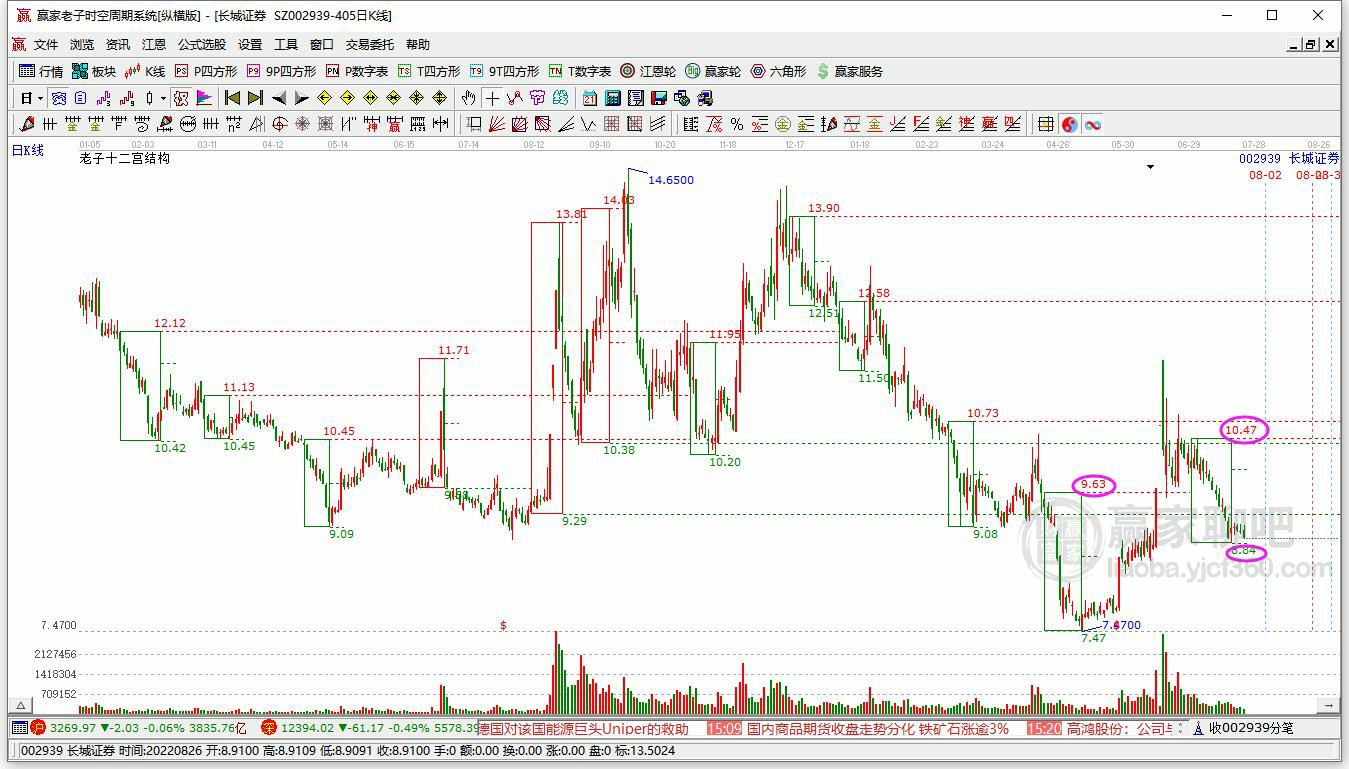Click the 002939 stock code
The width and height of the screenshot is (1349, 769).
click(x=1260, y=158)
